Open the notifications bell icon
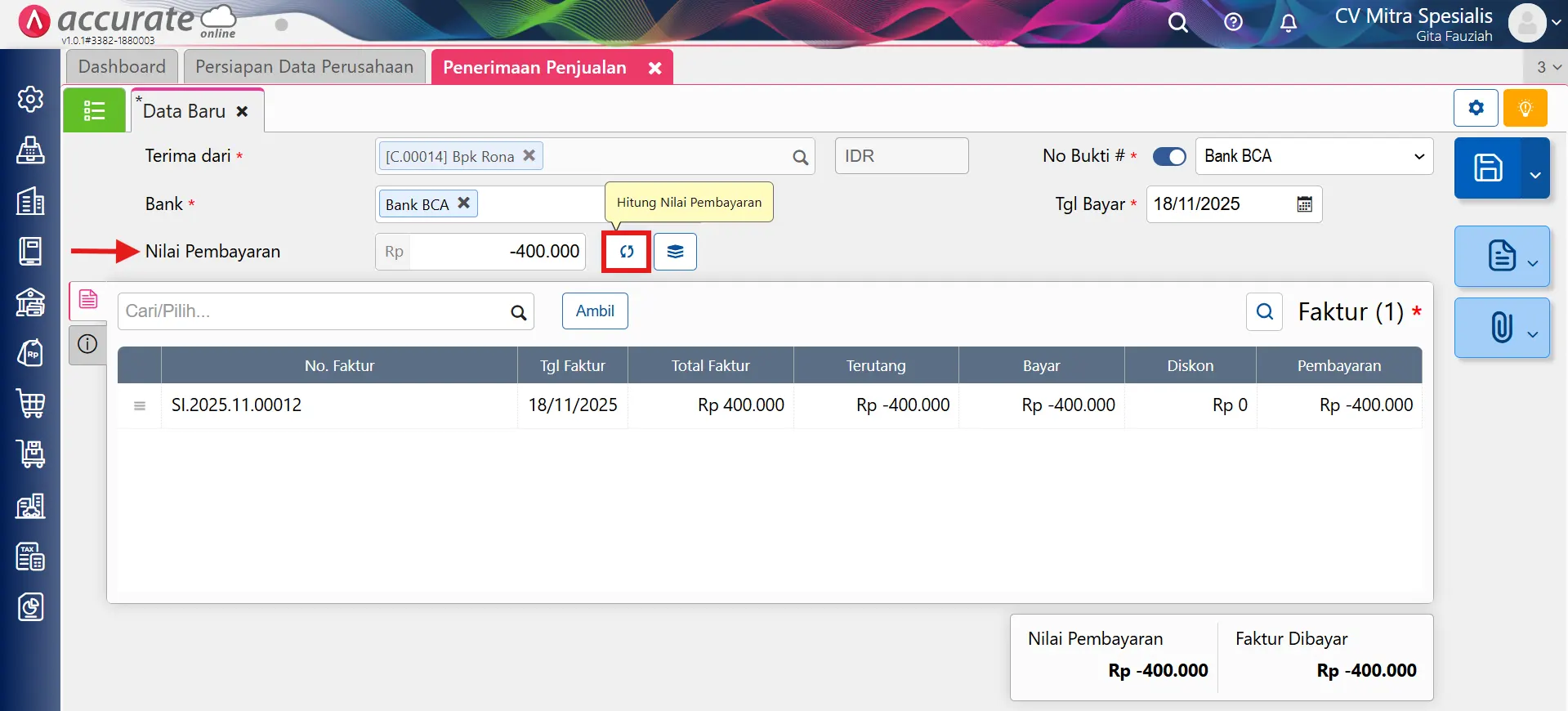The height and width of the screenshot is (711, 1568). [1288, 23]
